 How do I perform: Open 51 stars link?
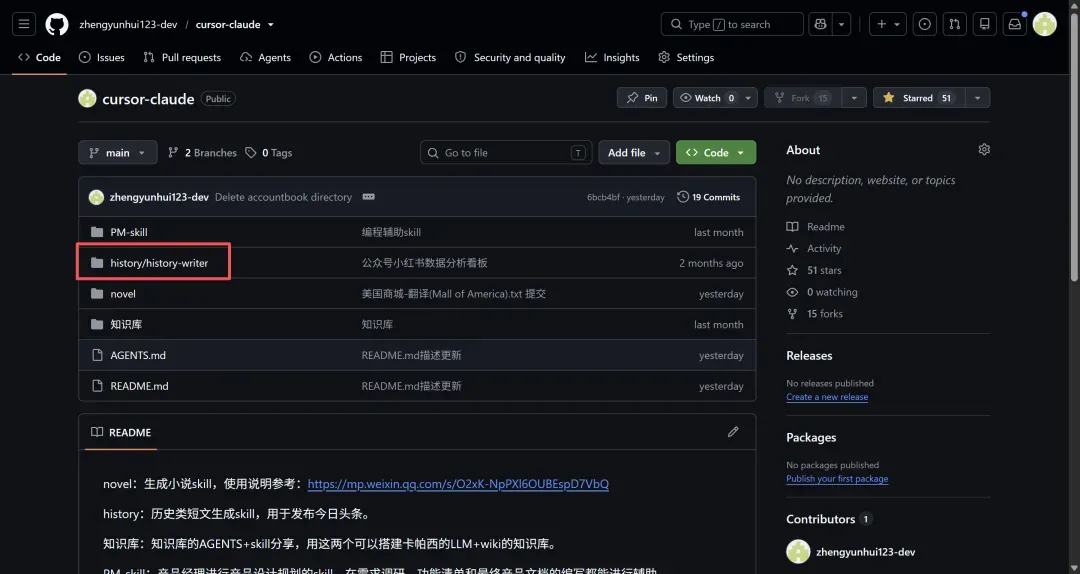pyautogui.click(x=814, y=270)
